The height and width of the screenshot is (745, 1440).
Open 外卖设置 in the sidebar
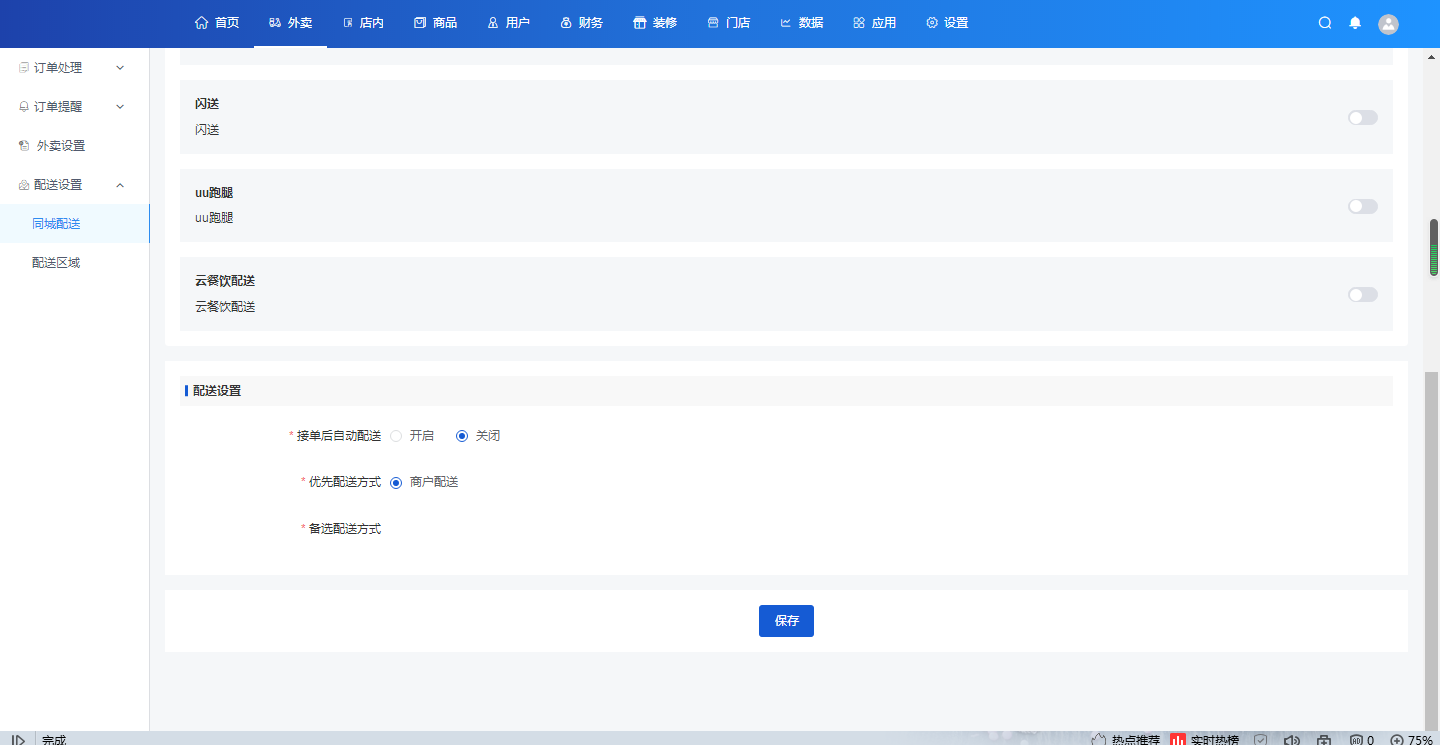(x=74, y=146)
